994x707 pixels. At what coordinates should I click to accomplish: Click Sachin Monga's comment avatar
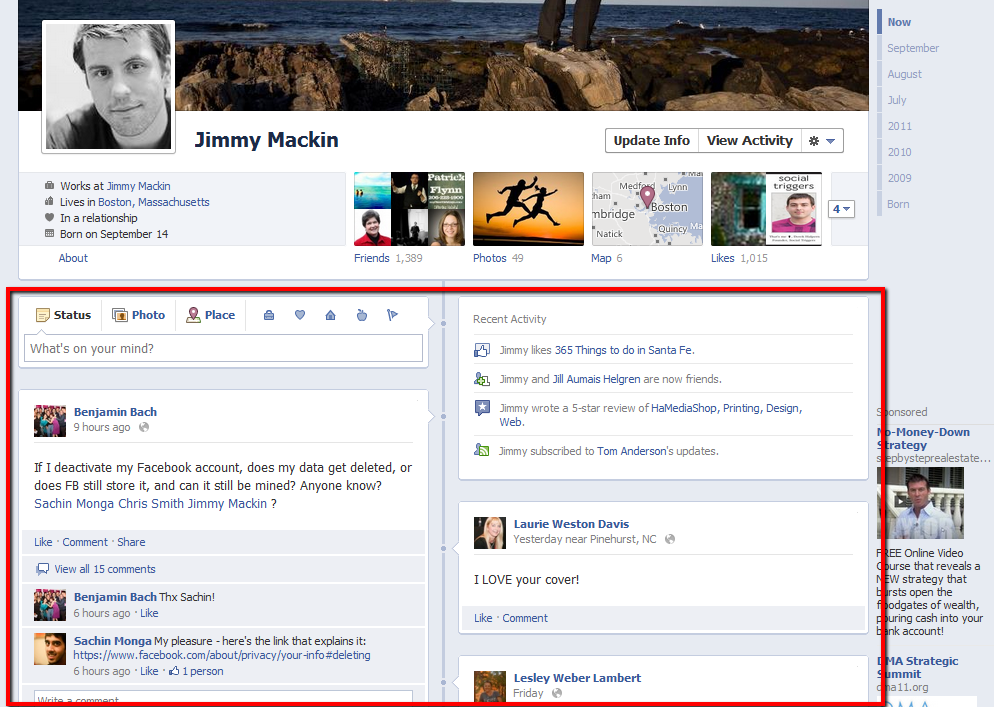tap(50, 649)
